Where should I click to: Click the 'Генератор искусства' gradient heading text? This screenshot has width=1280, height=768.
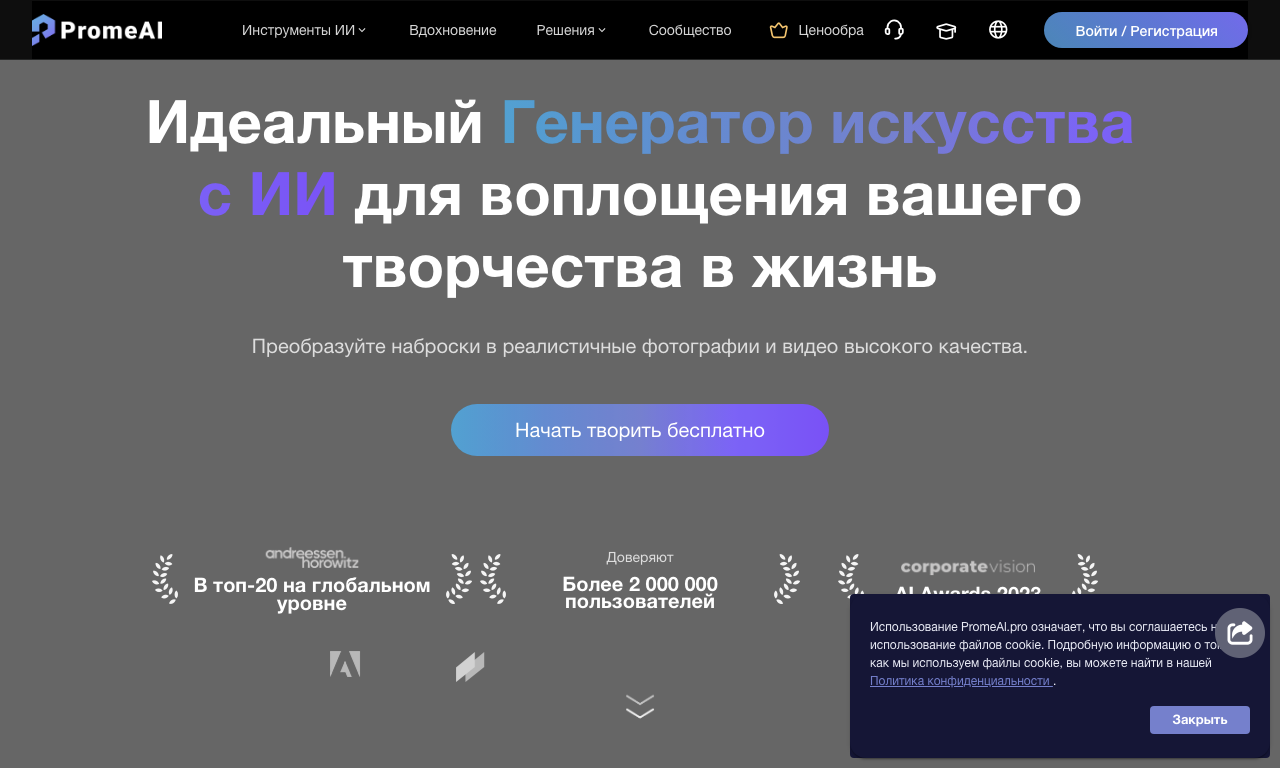[x=817, y=124]
